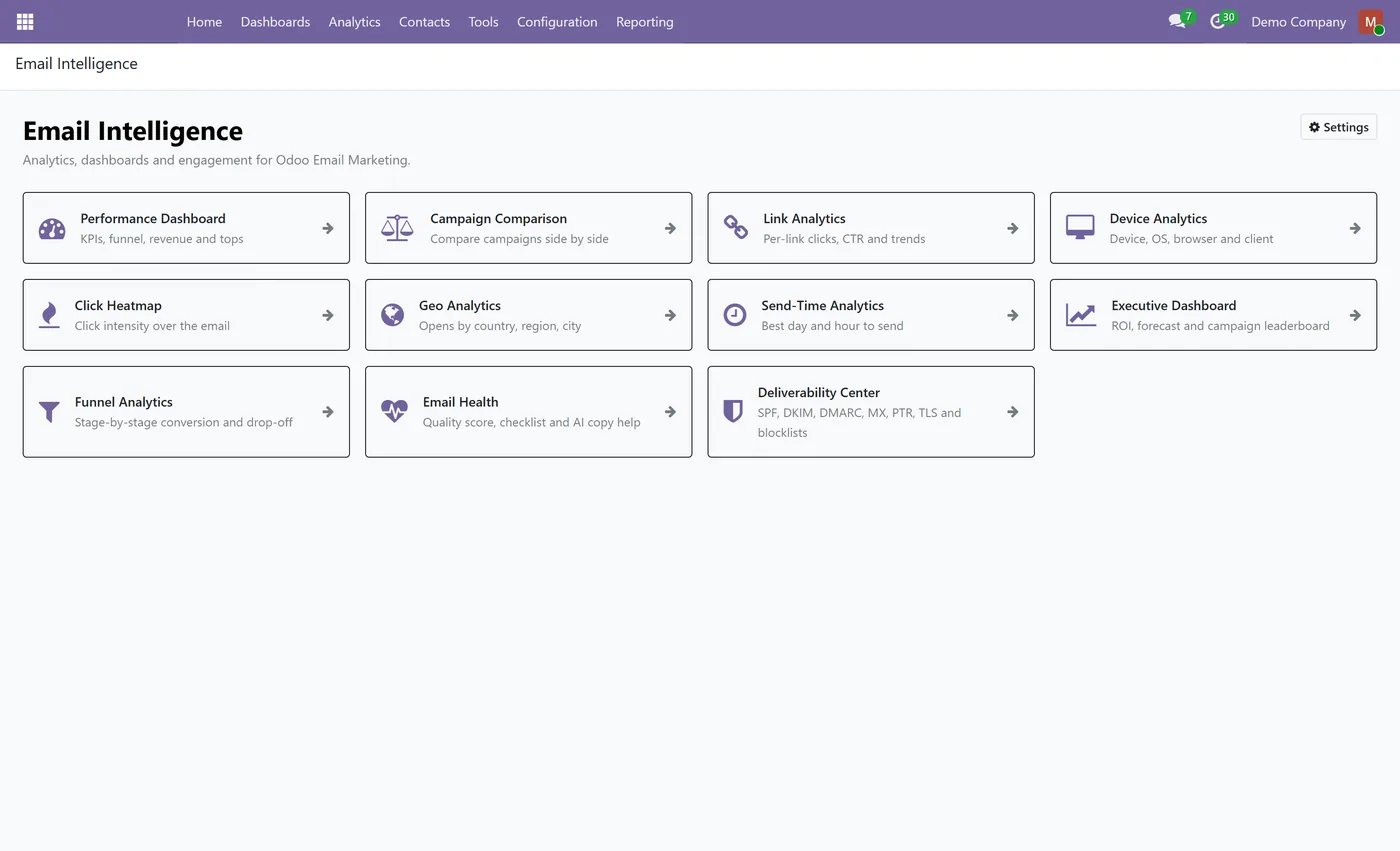Click the arrow on Geo Analytics card

click(670, 315)
